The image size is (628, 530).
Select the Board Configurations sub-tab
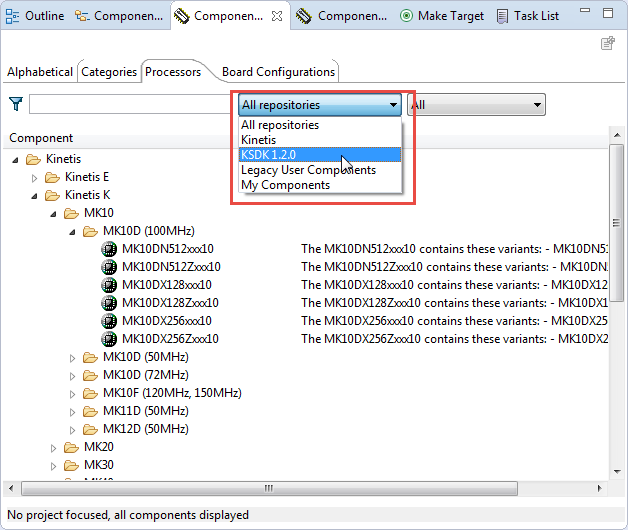(278, 72)
